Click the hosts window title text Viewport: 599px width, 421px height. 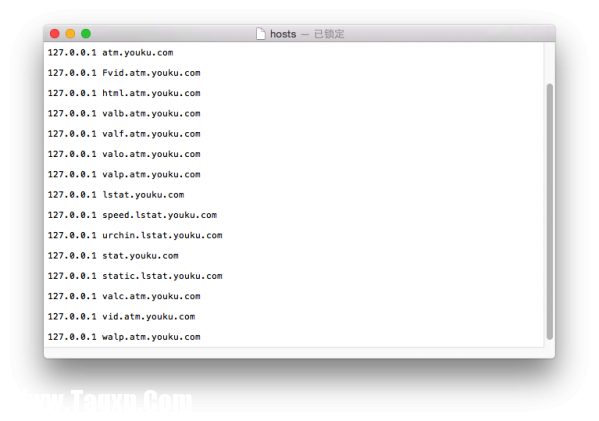[x=283, y=34]
